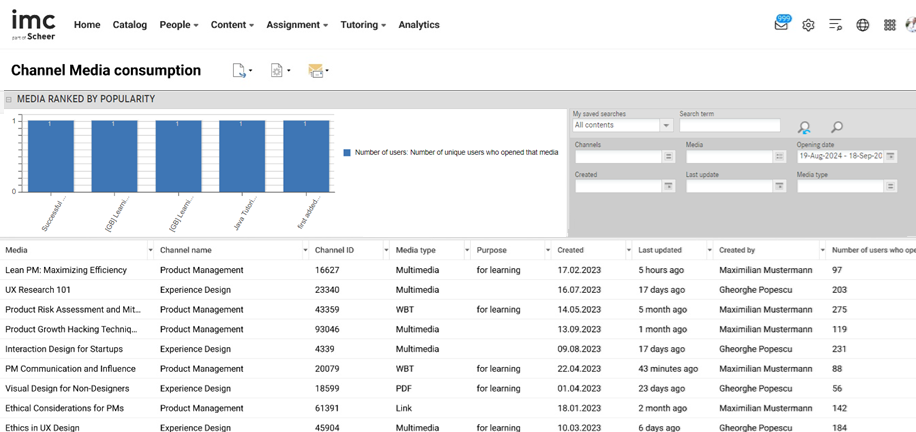Click the export report document icon
Viewport: 916px width, 432px height.
click(239, 71)
